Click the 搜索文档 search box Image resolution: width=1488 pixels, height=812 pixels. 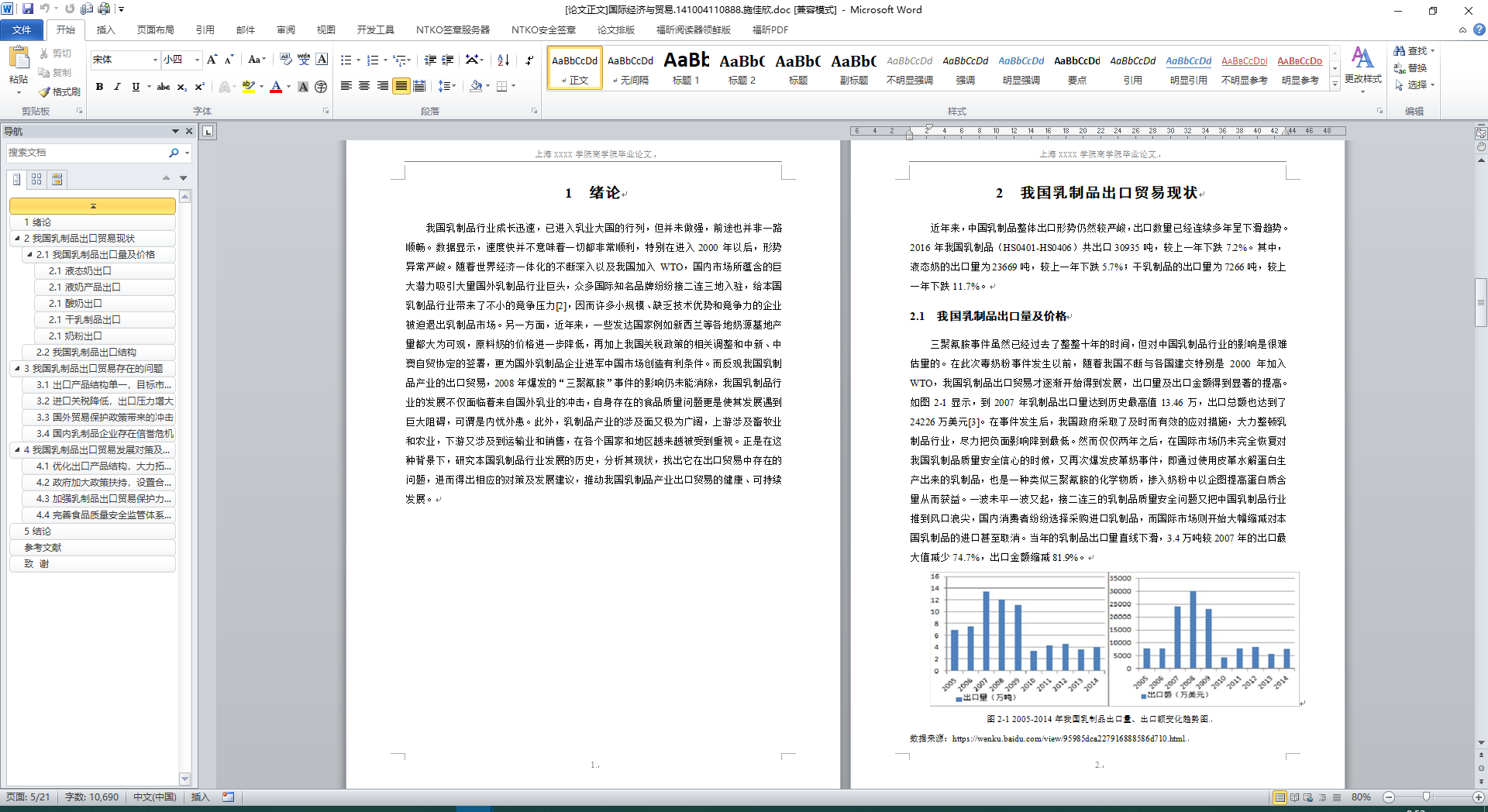87,153
